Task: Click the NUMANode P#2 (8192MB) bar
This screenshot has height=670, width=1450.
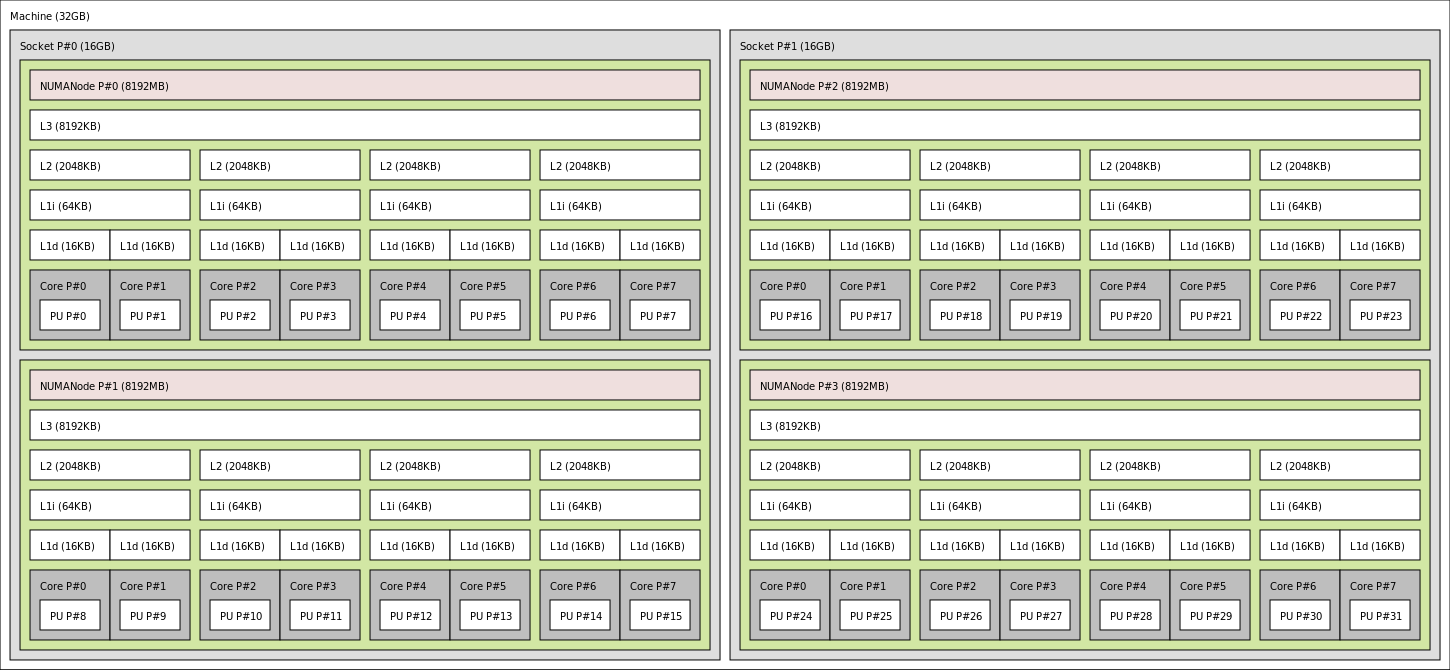Action: (1085, 86)
